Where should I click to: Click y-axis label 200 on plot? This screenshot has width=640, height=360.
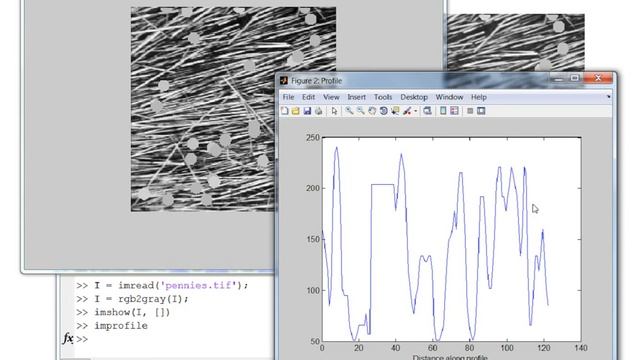click(313, 189)
